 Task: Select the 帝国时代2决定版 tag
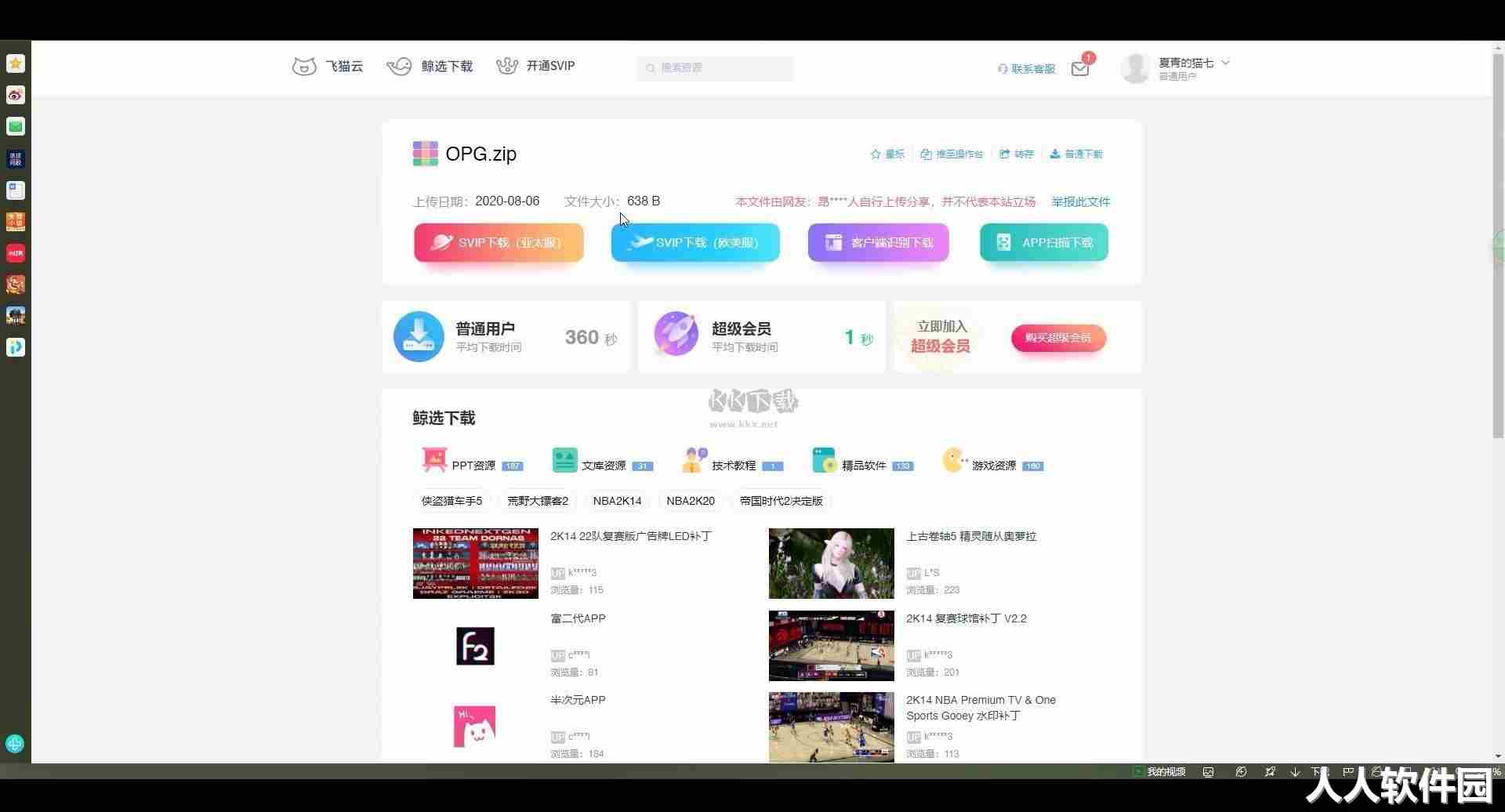point(782,501)
